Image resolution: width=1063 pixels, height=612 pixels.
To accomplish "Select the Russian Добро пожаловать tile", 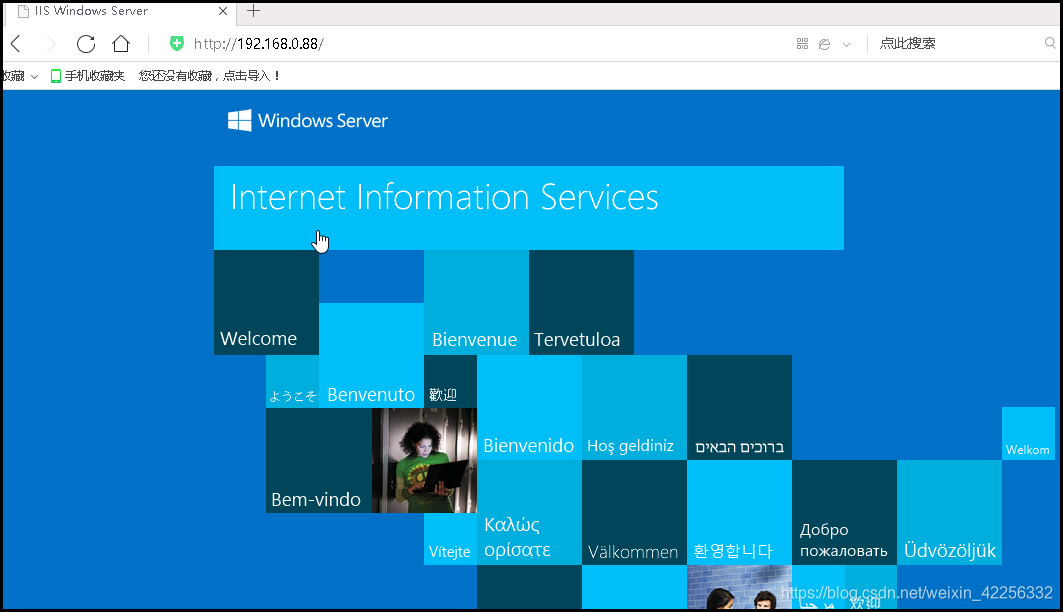I will point(844,512).
